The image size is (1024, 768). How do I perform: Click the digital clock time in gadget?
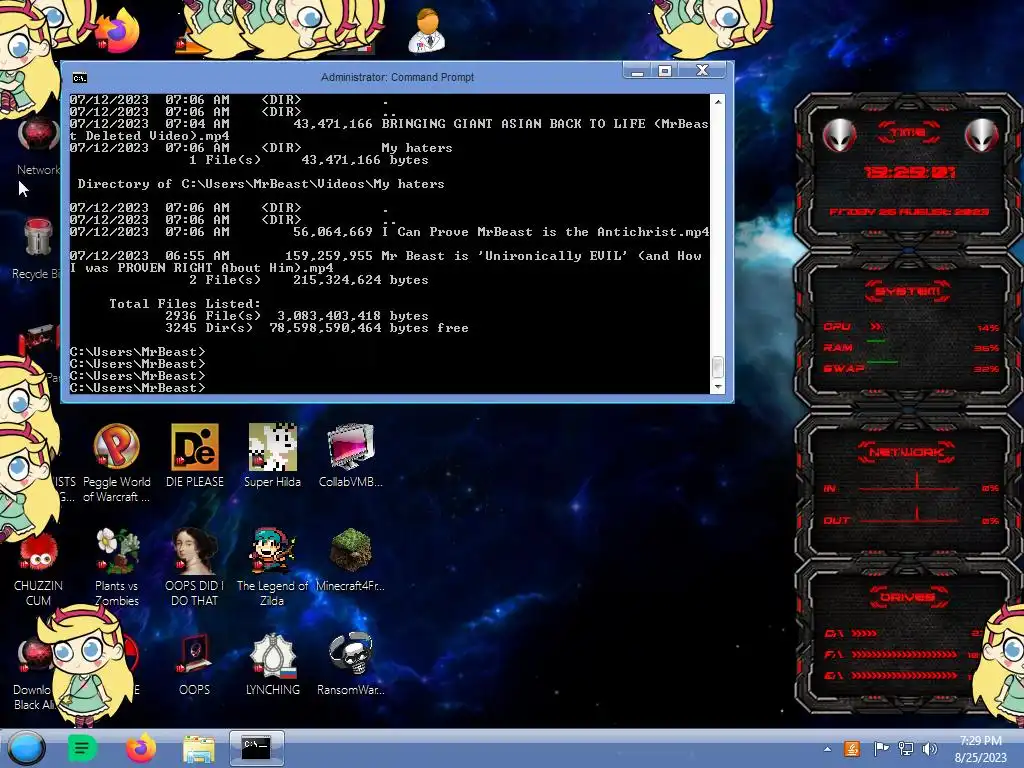pos(909,172)
